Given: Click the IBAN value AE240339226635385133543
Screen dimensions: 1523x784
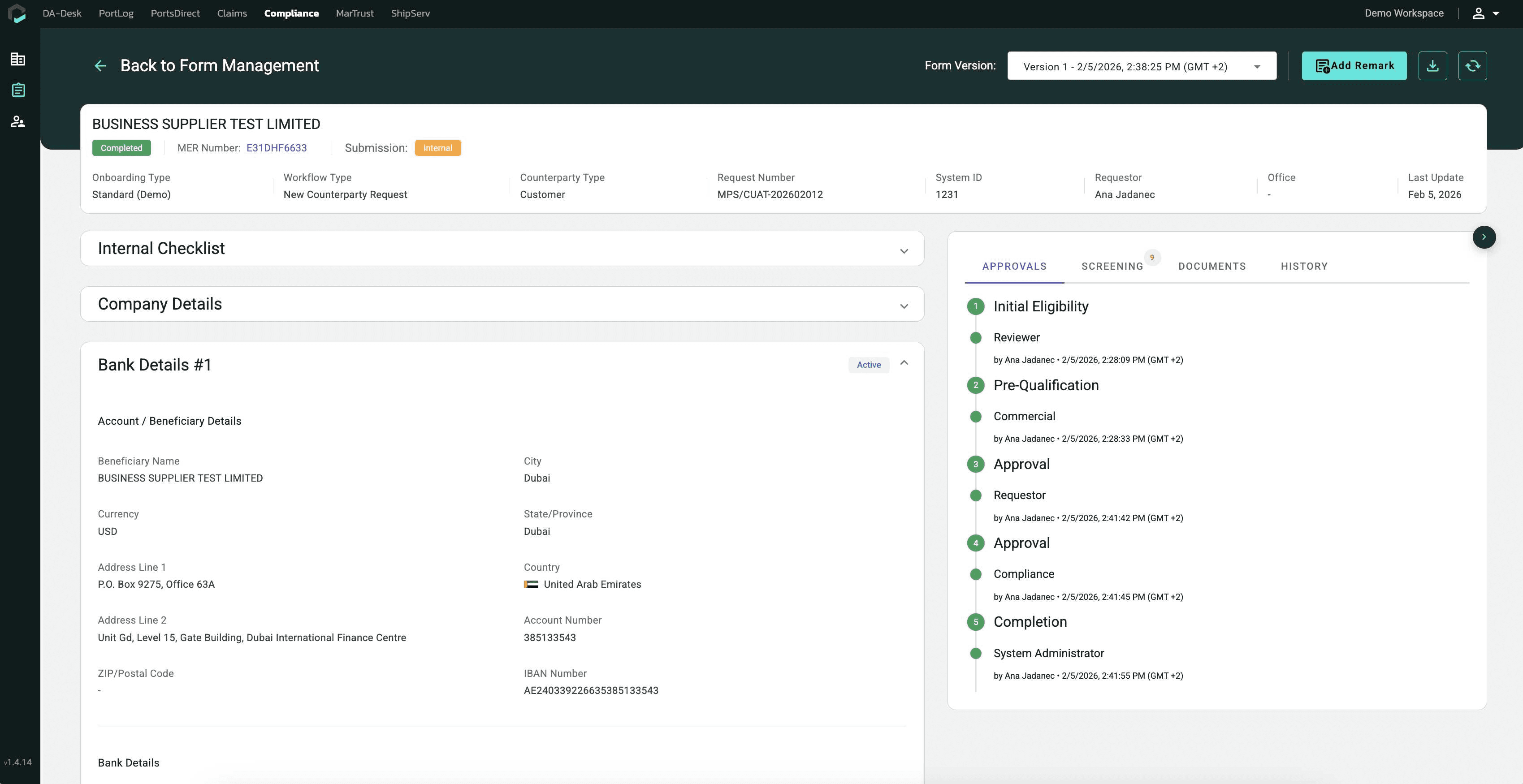Looking at the screenshot, I should point(591,691).
